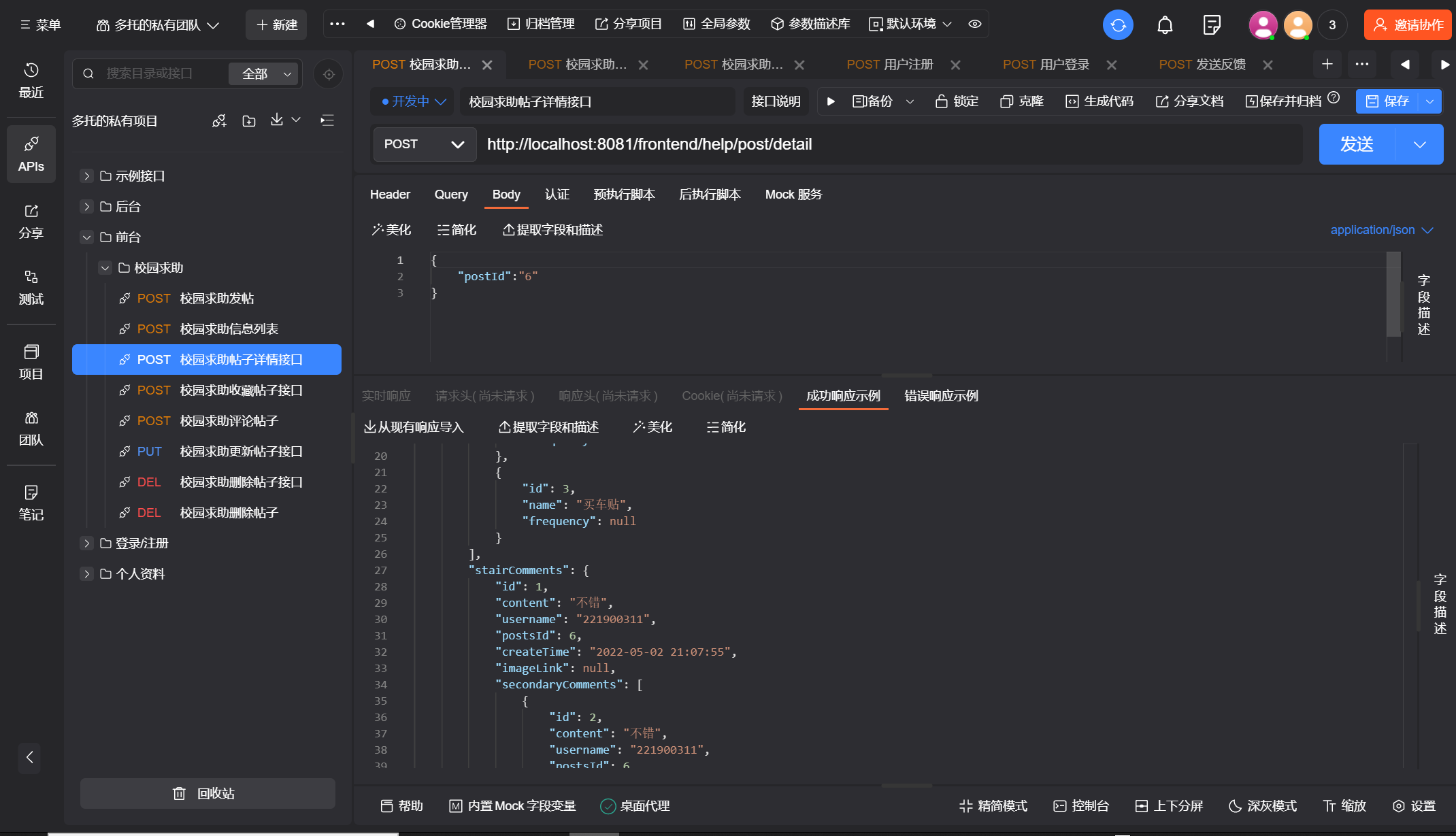The image size is (1456, 836).
Task: Expand the 后台 folder in tree
Action: click(86, 206)
